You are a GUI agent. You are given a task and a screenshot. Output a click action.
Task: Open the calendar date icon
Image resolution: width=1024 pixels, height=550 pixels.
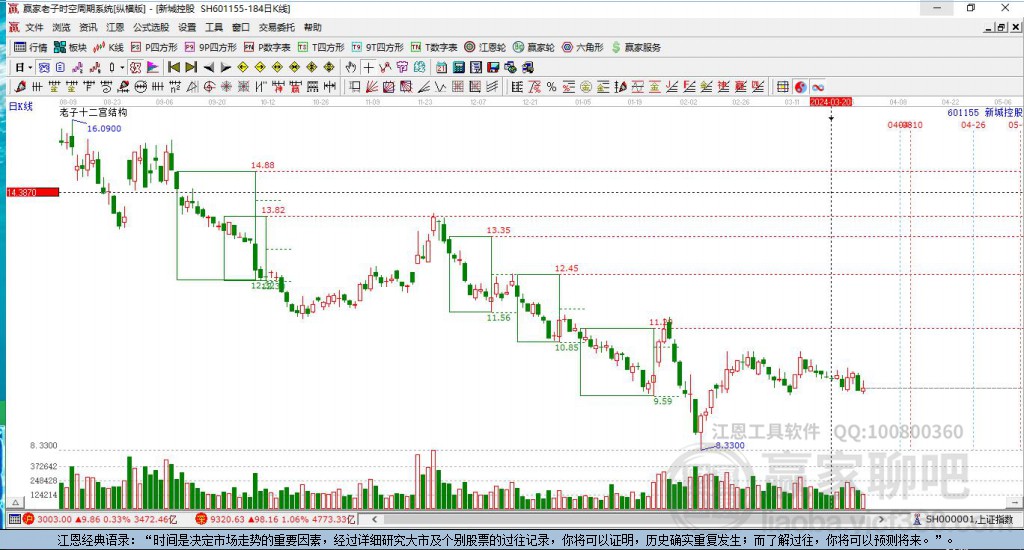coord(441,67)
